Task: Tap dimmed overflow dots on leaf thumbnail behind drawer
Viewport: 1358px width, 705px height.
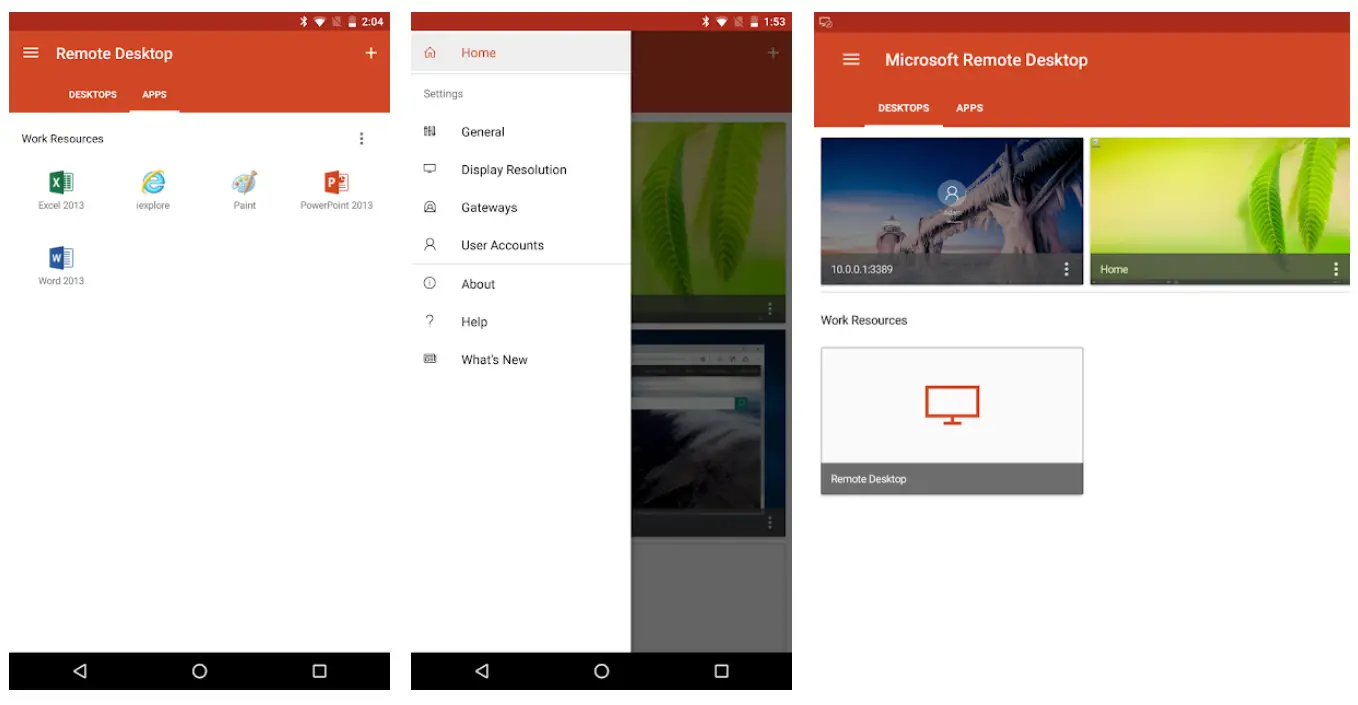Action: point(770,308)
